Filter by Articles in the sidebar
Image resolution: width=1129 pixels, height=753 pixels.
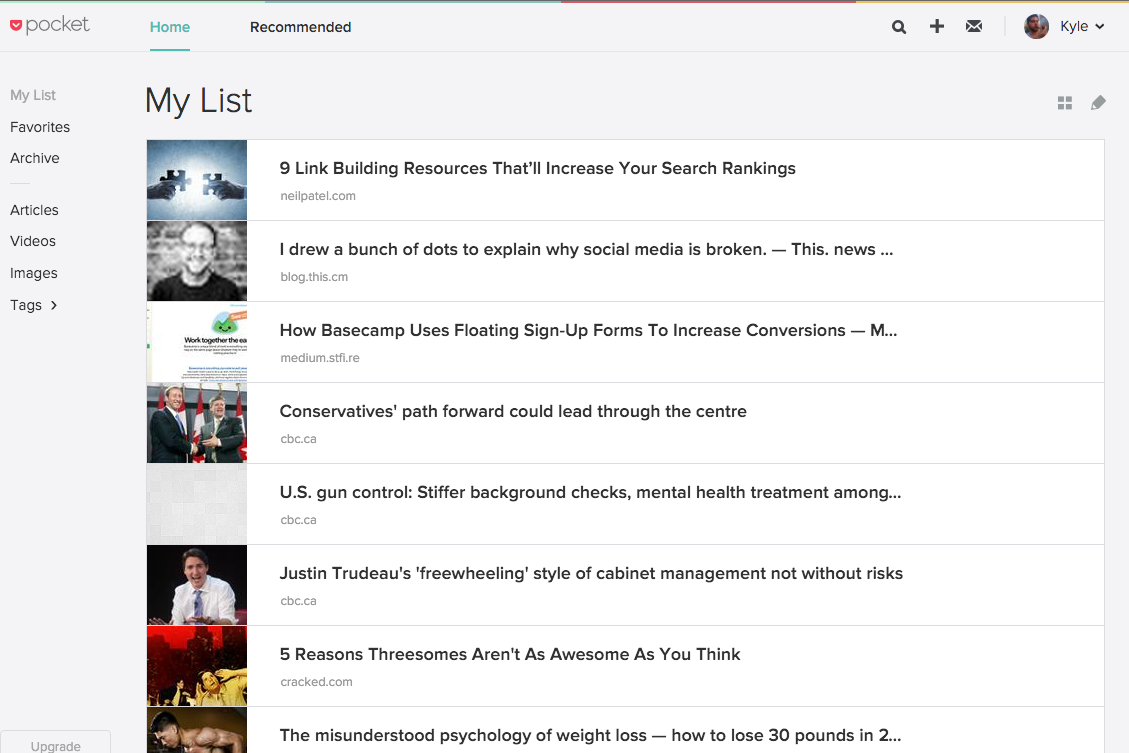click(35, 210)
